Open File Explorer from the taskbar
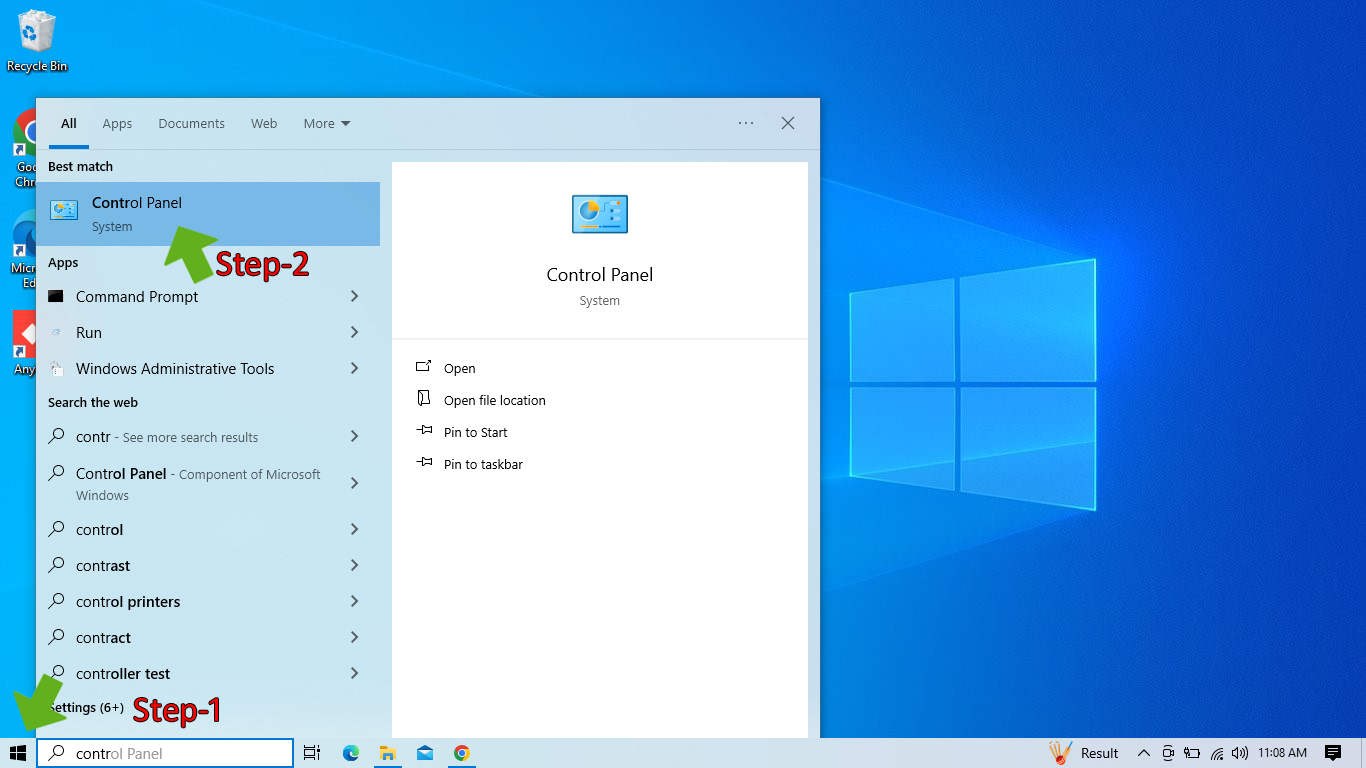This screenshot has width=1366, height=768. (388, 753)
